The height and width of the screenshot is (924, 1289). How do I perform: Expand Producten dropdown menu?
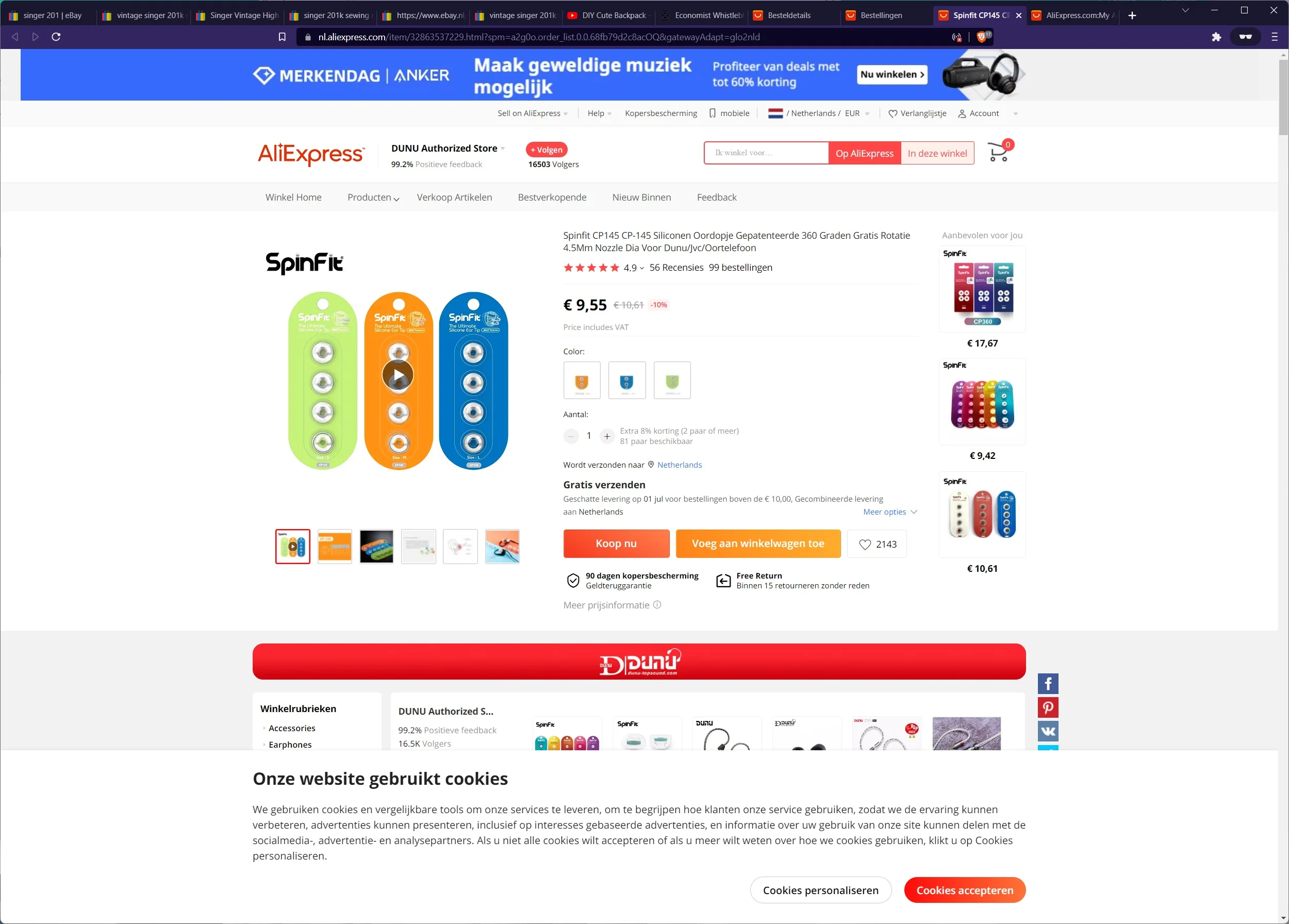pyautogui.click(x=373, y=197)
